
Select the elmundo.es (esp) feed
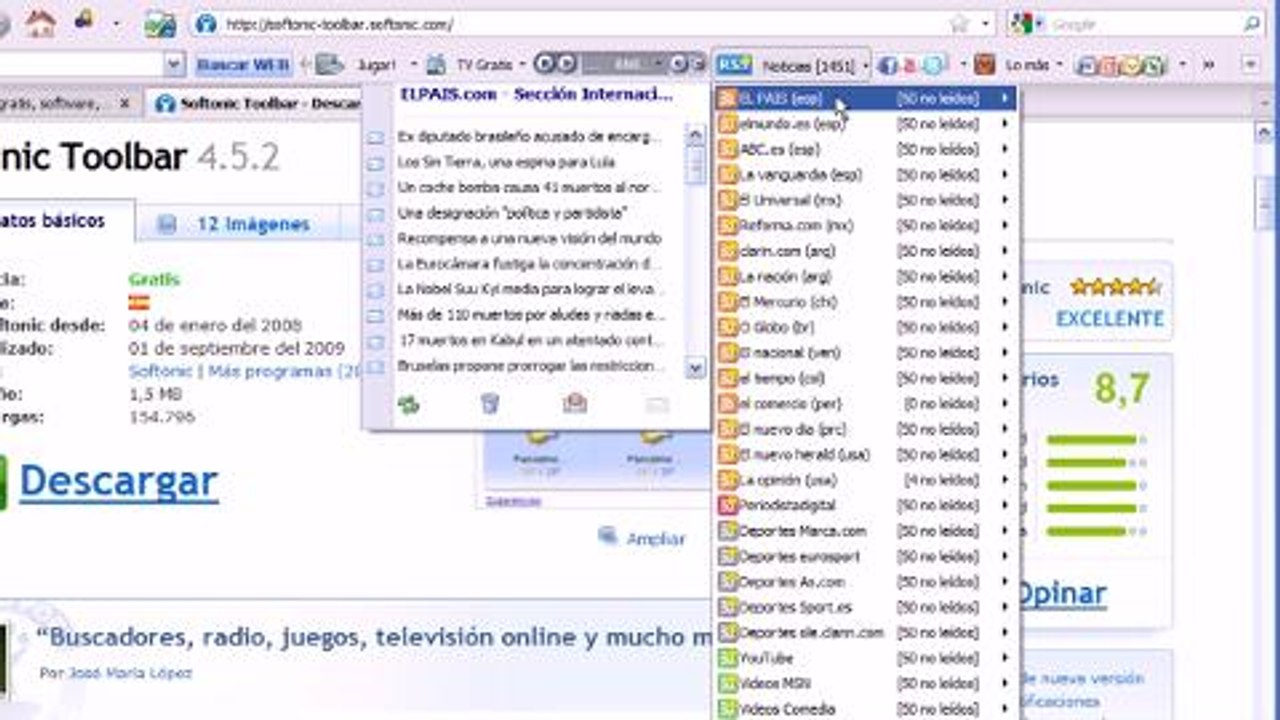(x=866, y=124)
